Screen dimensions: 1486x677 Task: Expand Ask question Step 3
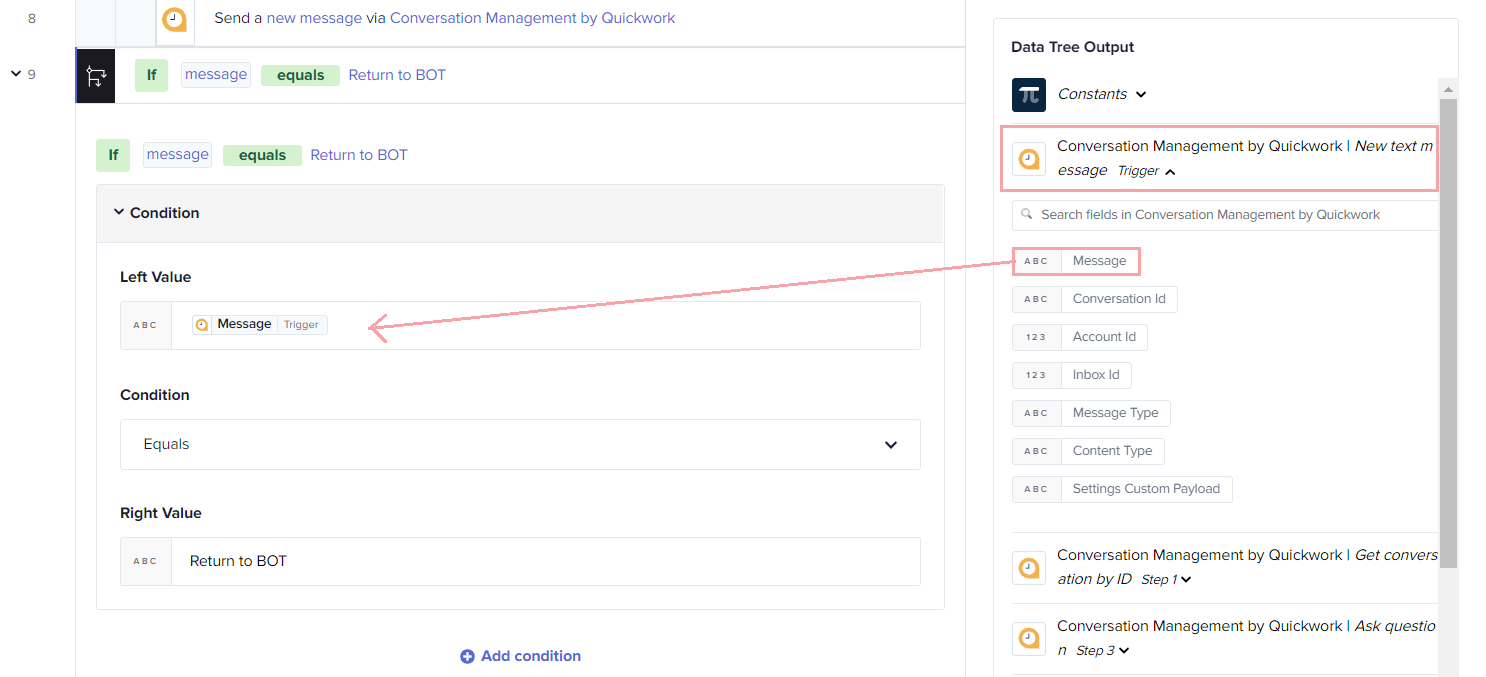[1124, 651]
